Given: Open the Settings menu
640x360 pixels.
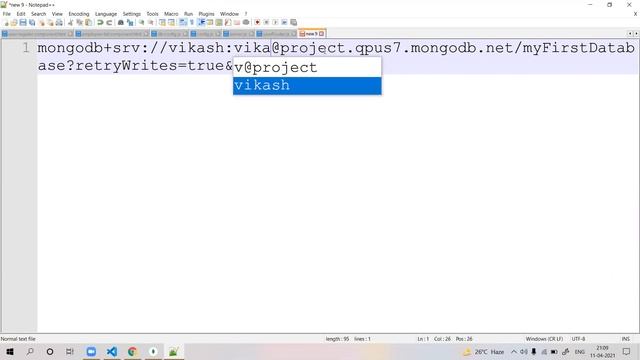Looking at the screenshot, I should [x=131, y=14].
